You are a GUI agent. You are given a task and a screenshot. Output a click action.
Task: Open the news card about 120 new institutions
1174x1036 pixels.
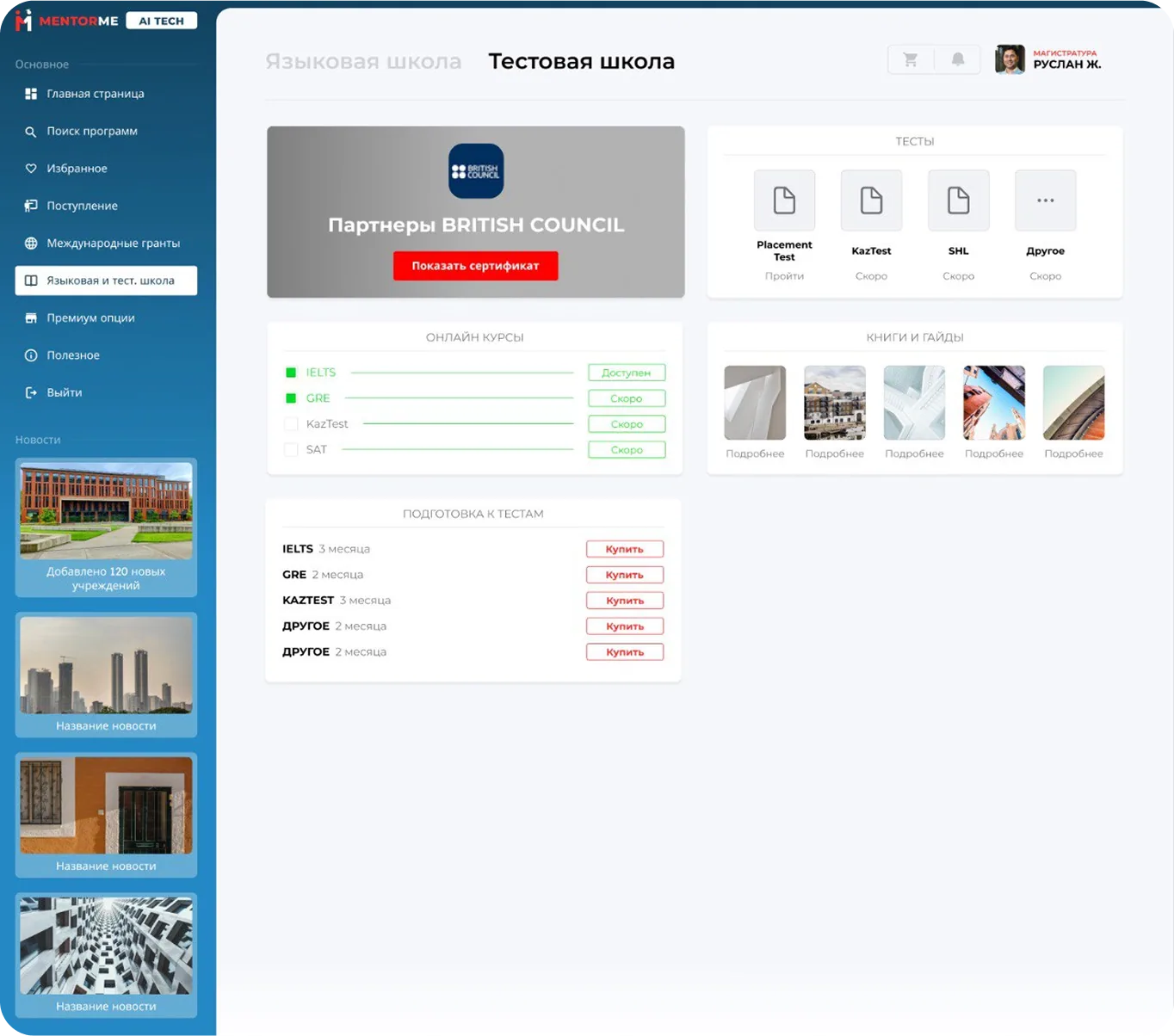pos(106,527)
